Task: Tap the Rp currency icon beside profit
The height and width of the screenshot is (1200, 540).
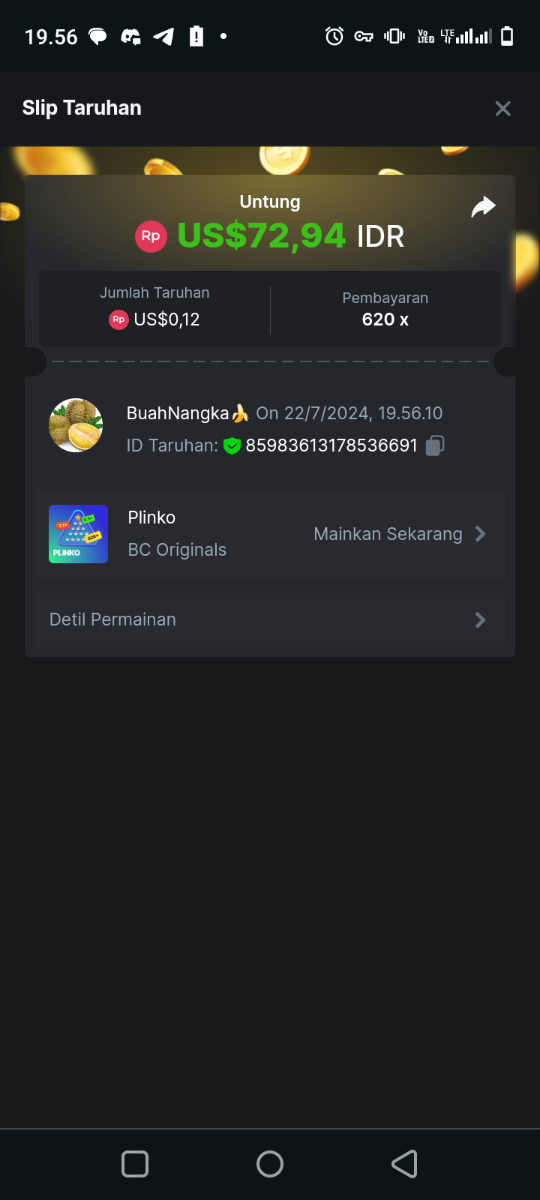Action: click(151, 236)
